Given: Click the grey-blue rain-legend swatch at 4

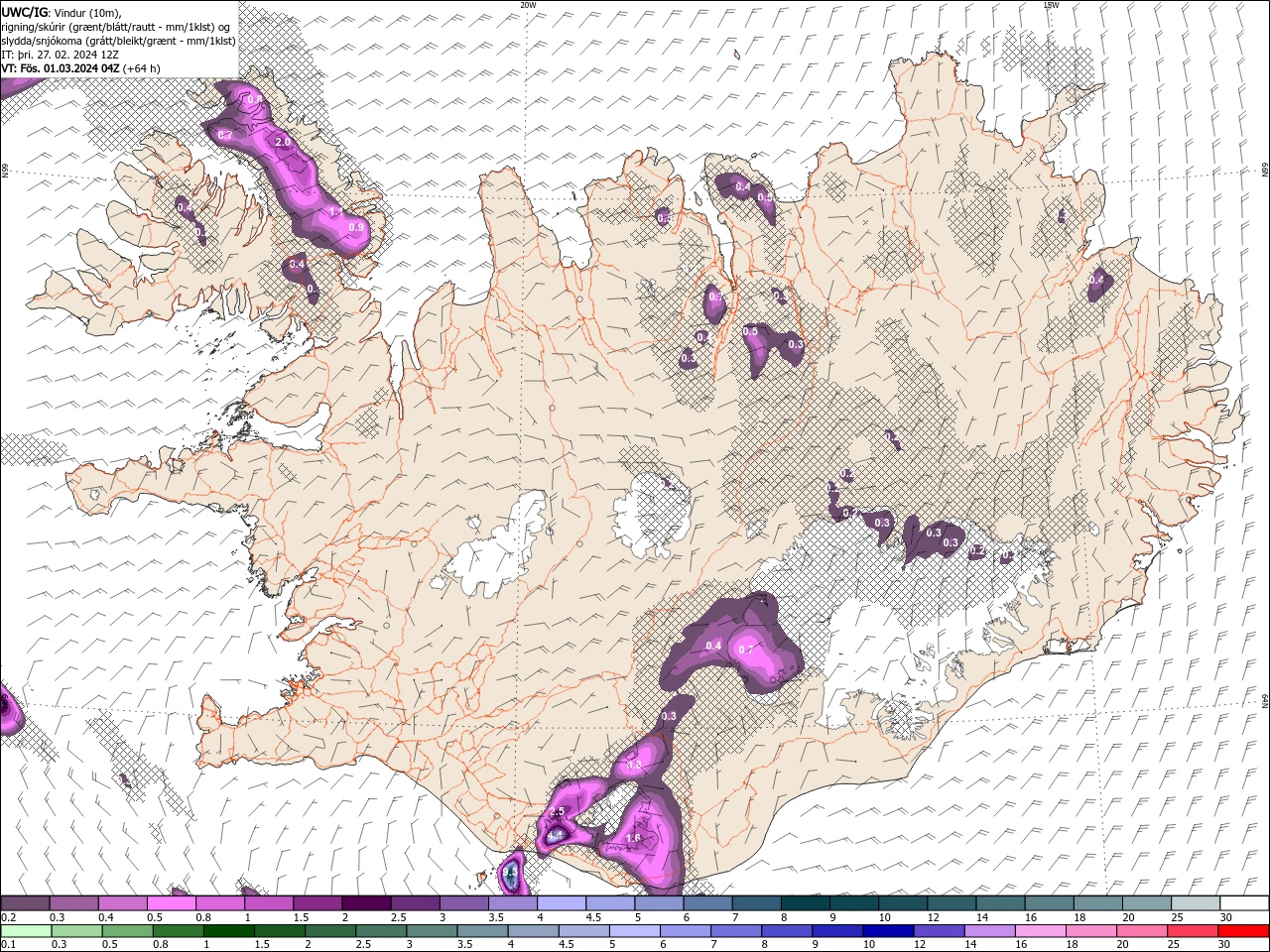Looking at the screenshot, I should (533, 931).
